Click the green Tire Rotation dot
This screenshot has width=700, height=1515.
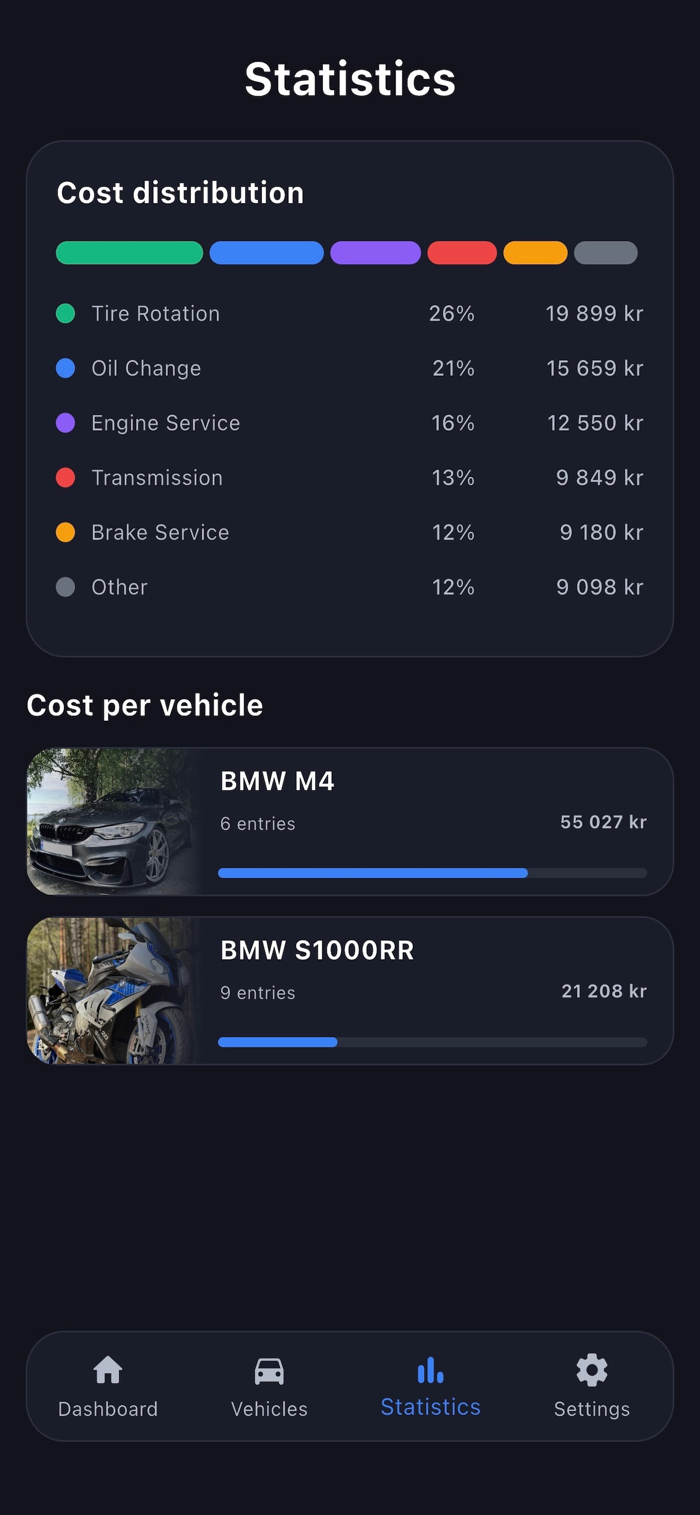tap(66, 313)
